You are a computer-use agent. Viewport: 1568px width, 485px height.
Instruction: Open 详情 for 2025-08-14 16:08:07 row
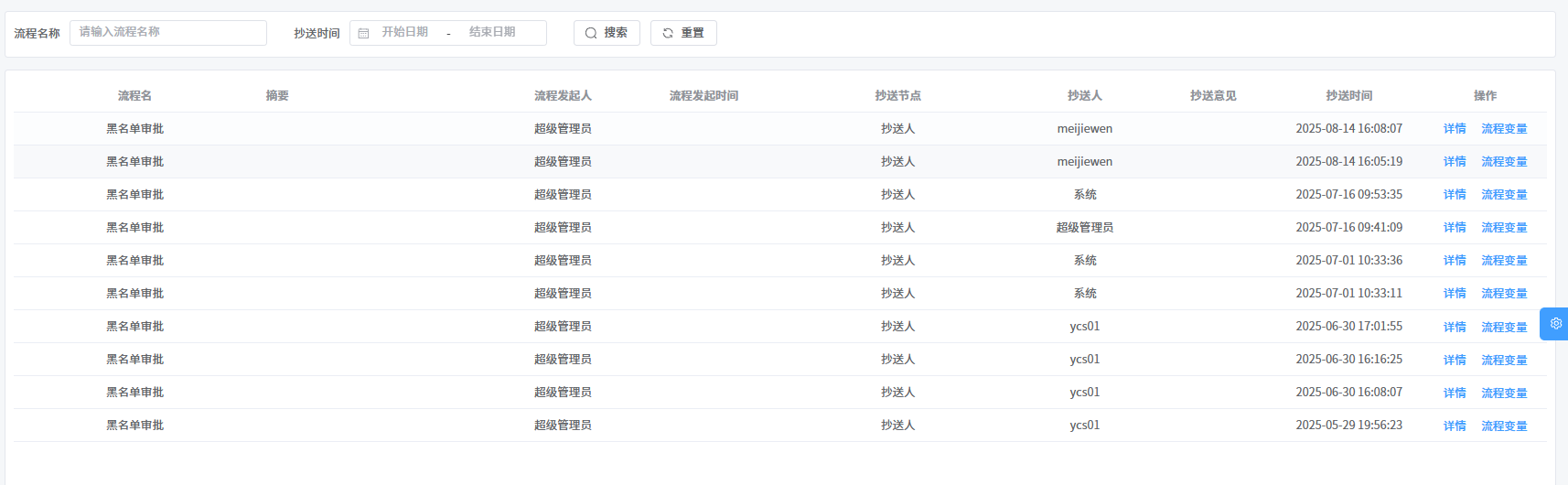[1455, 129]
